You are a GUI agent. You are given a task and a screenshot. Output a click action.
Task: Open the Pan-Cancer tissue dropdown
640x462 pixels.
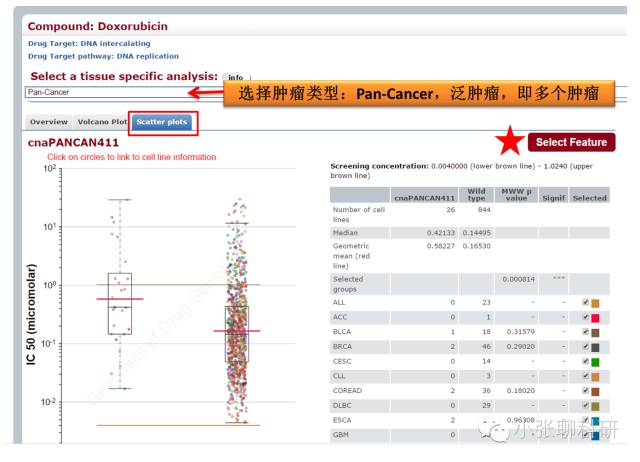[108, 92]
